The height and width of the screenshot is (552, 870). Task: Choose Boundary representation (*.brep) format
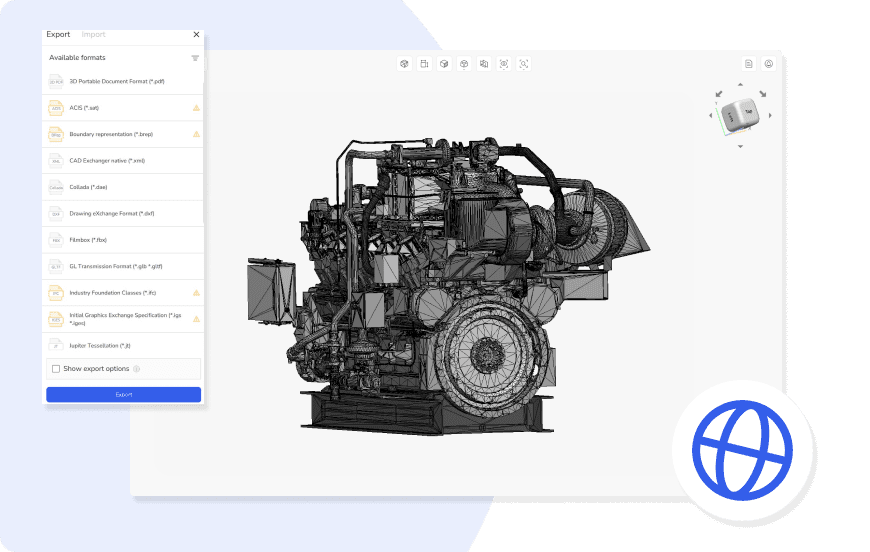click(x=123, y=134)
